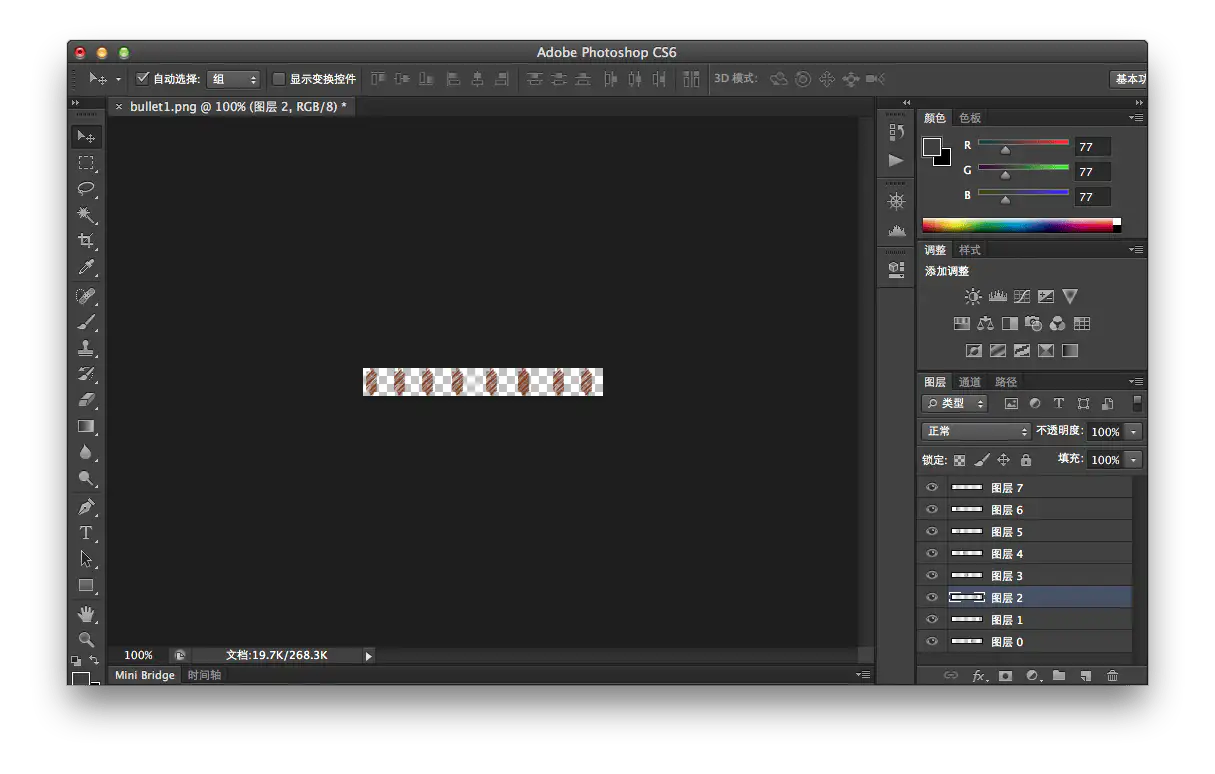The height and width of the screenshot is (774, 1215).
Task: Delete layer using the trash icon
Action: tap(1112, 676)
